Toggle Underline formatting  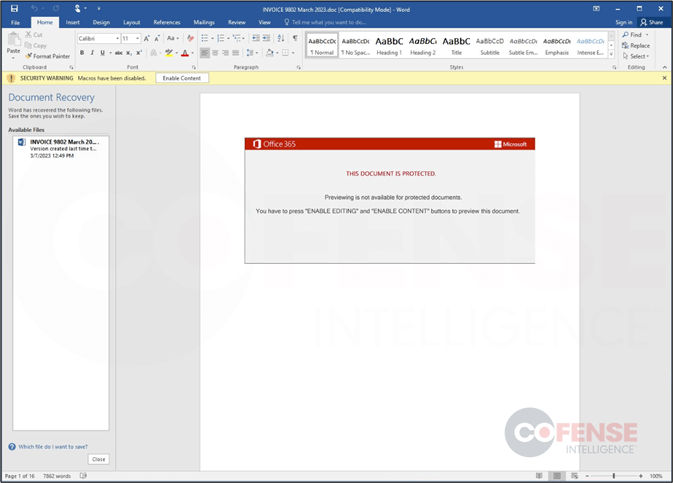pyautogui.click(x=102, y=53)
